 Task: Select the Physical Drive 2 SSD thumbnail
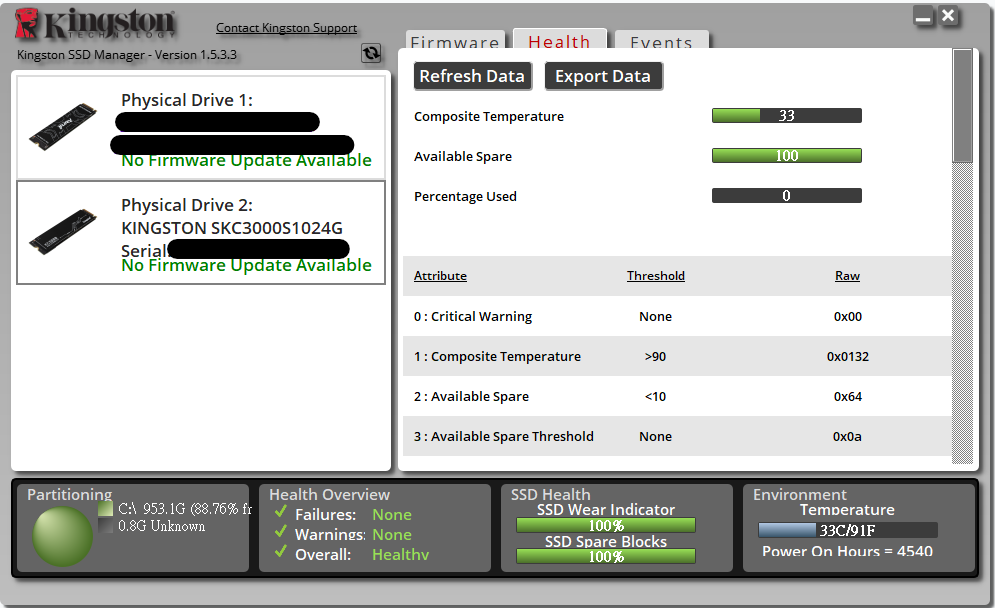pyautogui.click(x=63, y=232)
